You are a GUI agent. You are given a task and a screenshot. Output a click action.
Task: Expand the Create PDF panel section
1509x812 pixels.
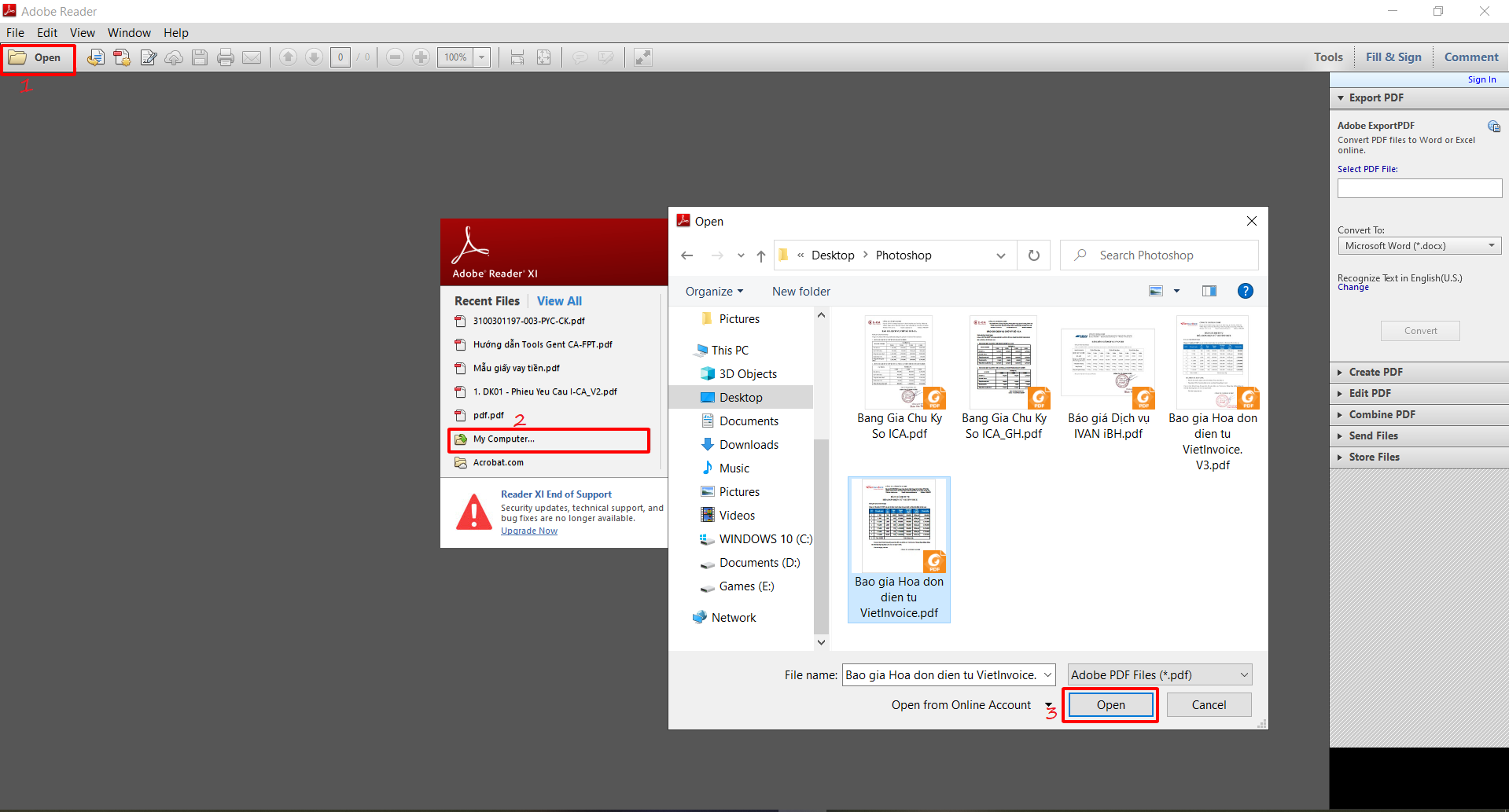pos(1375,372)
